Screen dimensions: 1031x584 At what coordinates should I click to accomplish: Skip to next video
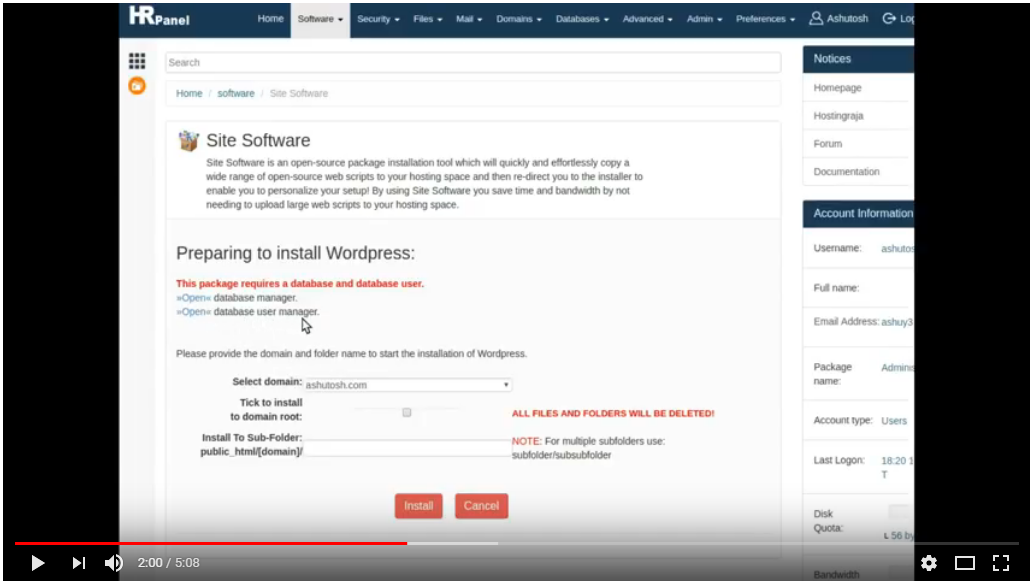tap(78, 563)
